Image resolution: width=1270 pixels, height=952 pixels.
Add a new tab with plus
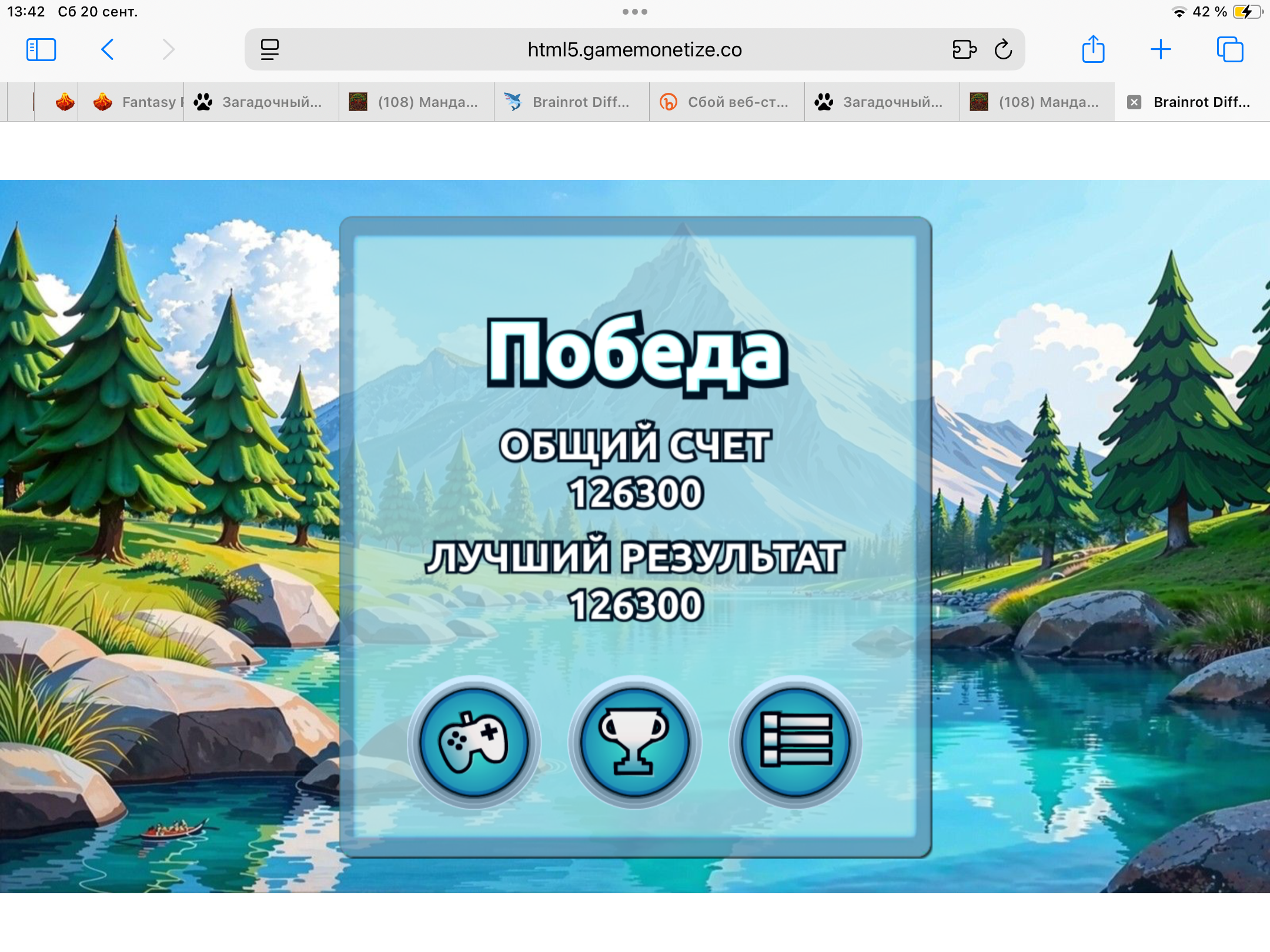1161,50
